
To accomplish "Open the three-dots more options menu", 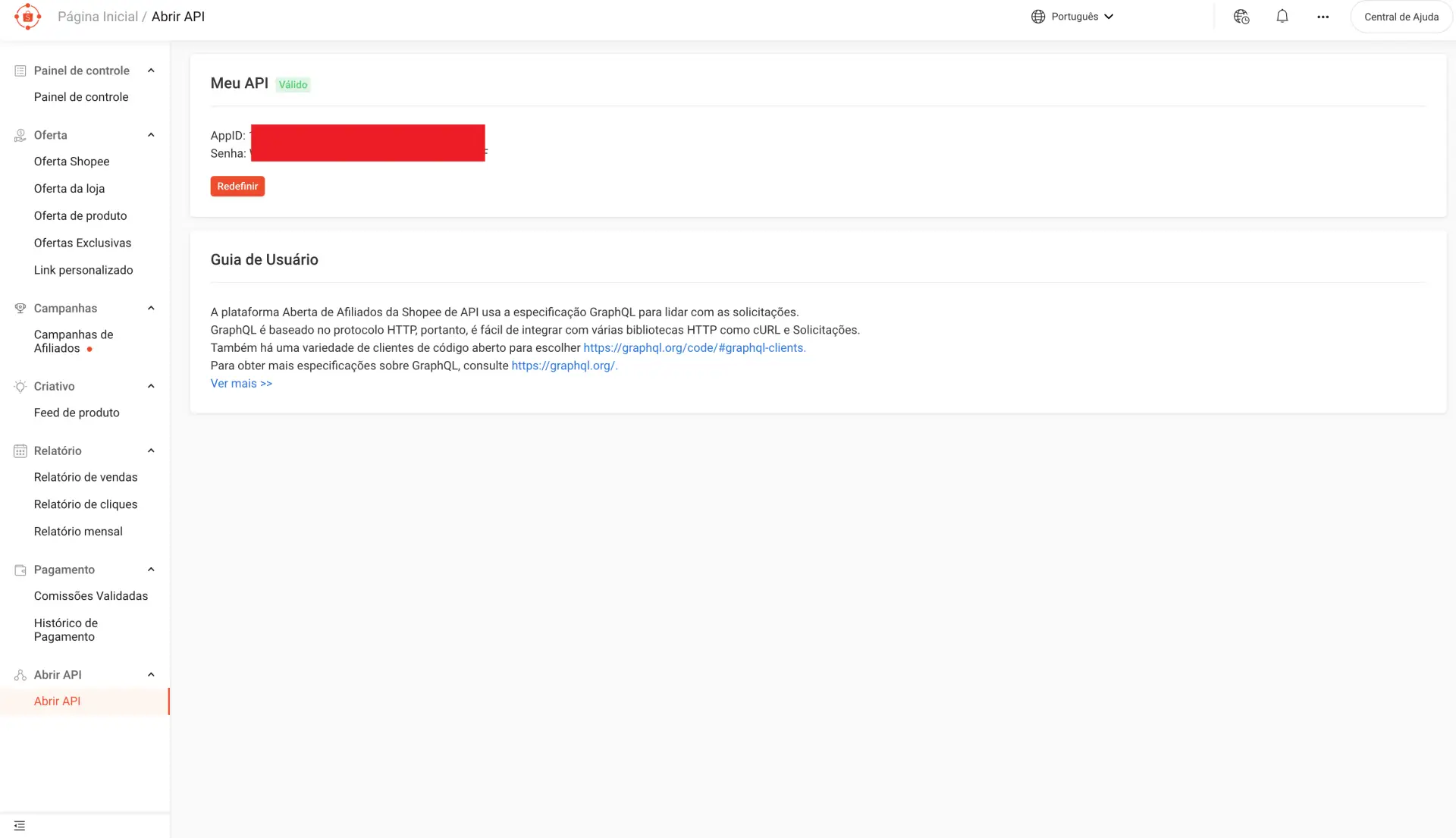I will [1323, 17].
